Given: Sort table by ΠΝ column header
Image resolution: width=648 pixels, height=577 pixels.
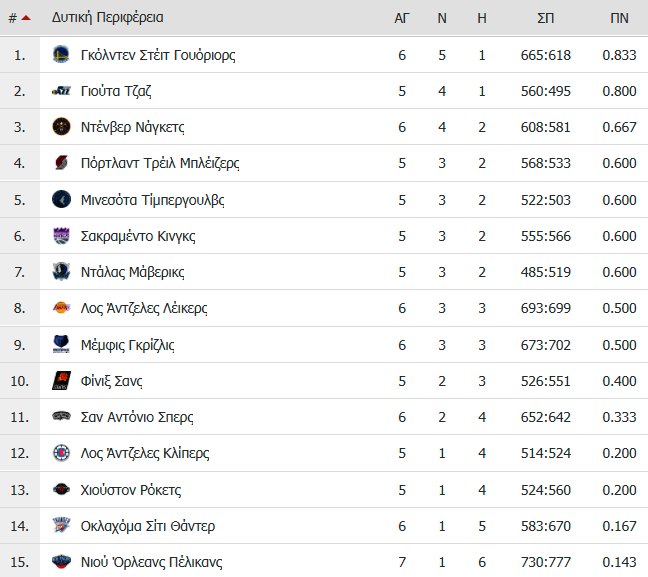Looking at the screenshot, I should coord(619,18).
